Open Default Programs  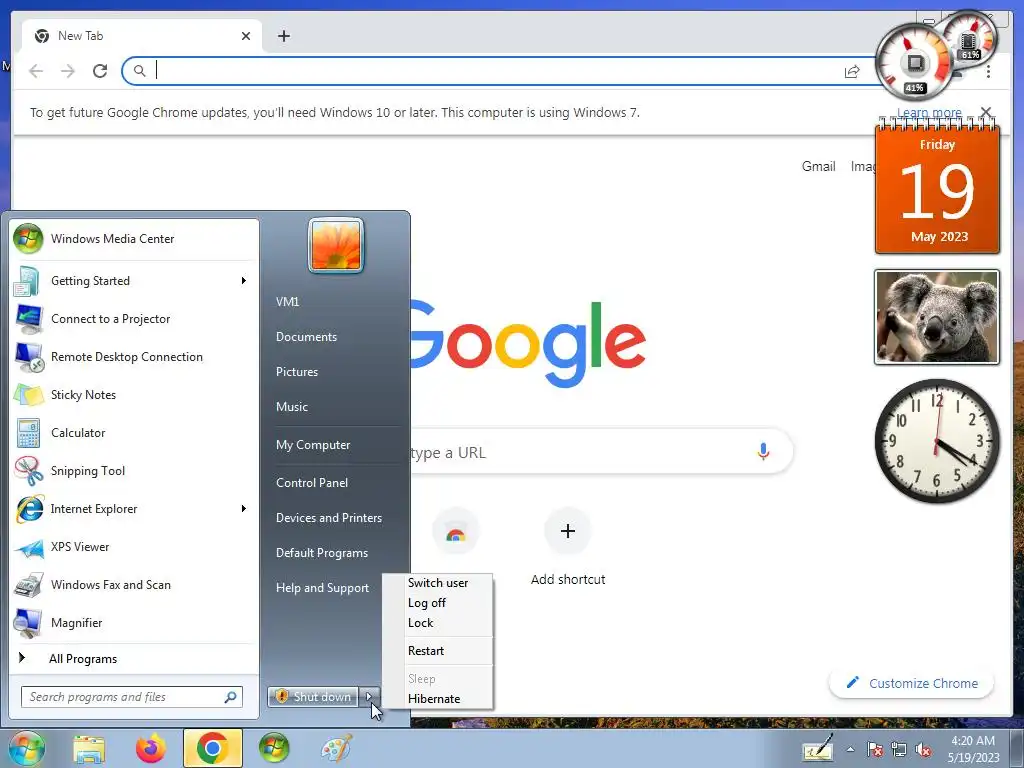pos(321,553)
